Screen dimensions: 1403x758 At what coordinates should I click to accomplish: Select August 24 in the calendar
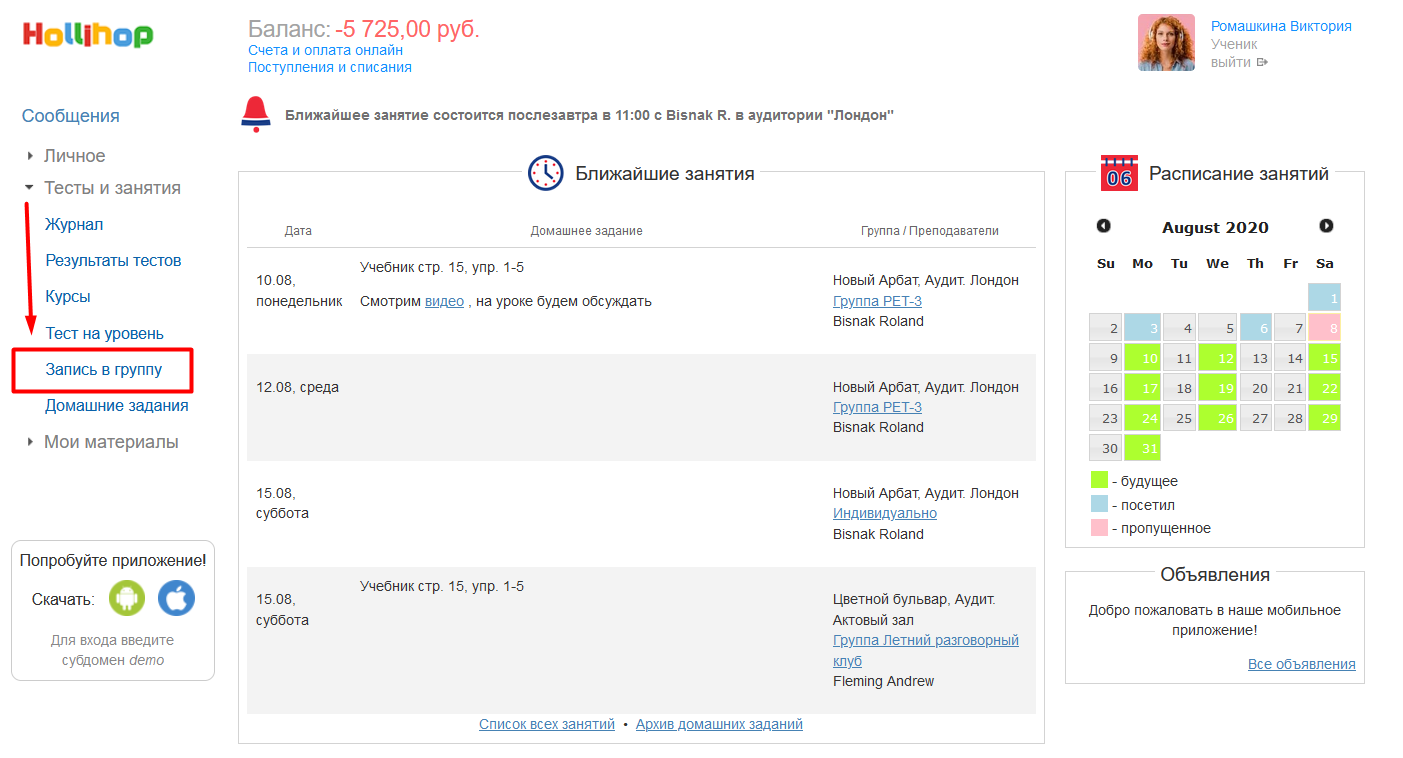[1141, 418]
